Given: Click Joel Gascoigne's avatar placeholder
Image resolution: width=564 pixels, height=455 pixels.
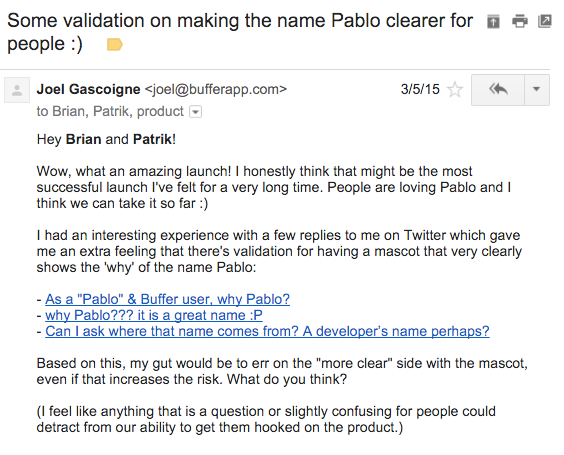Looking at the screenshot, I should coord(17,90).
